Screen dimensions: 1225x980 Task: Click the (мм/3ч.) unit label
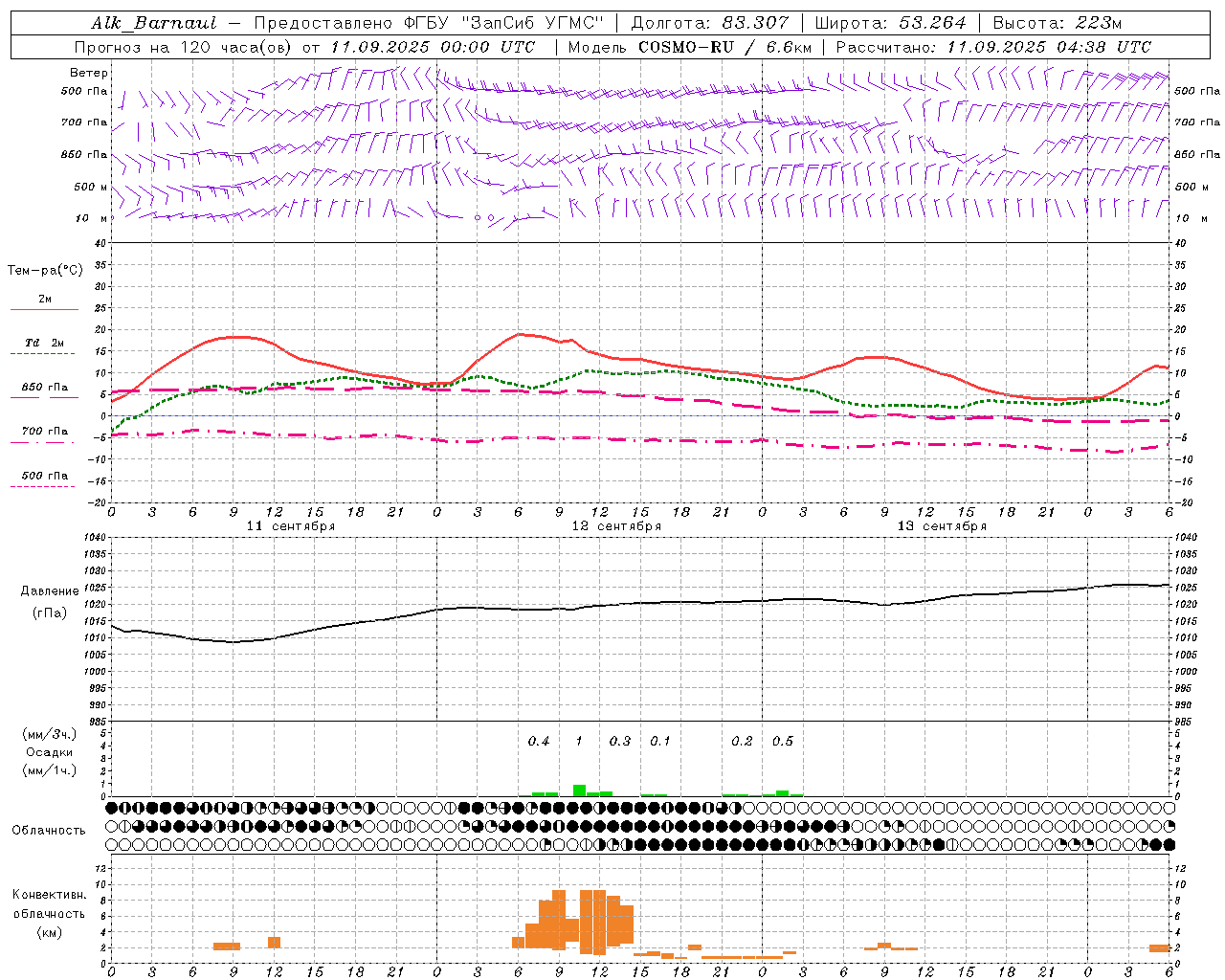pos(50,734)
